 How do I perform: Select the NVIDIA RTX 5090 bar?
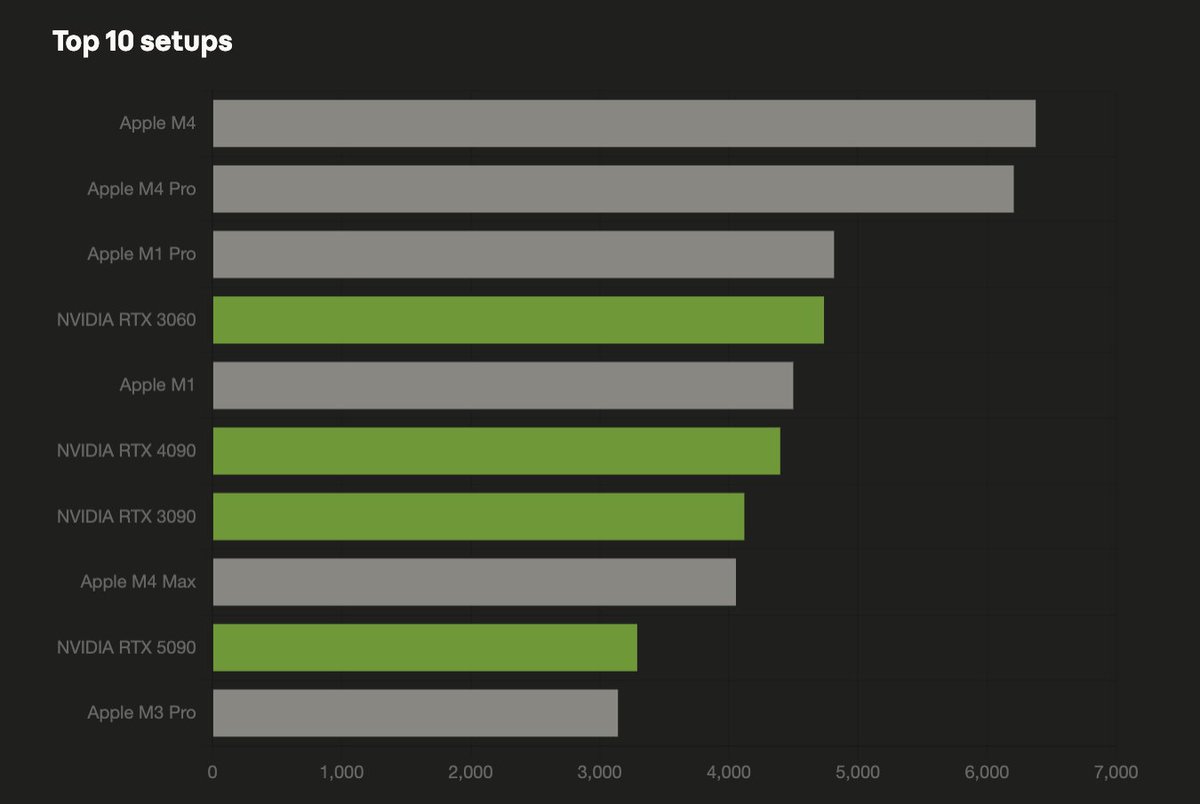click(425, 647)
